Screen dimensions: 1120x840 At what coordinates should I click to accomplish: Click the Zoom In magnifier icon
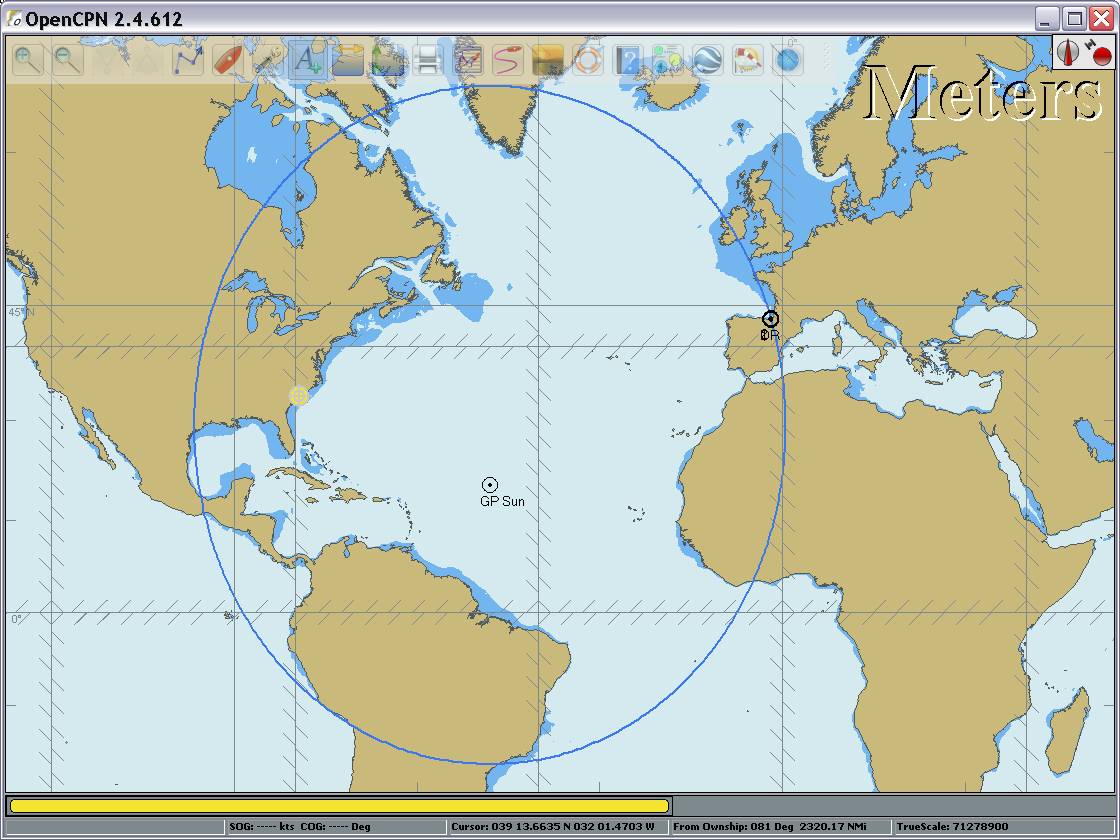[x=28, y=60]
